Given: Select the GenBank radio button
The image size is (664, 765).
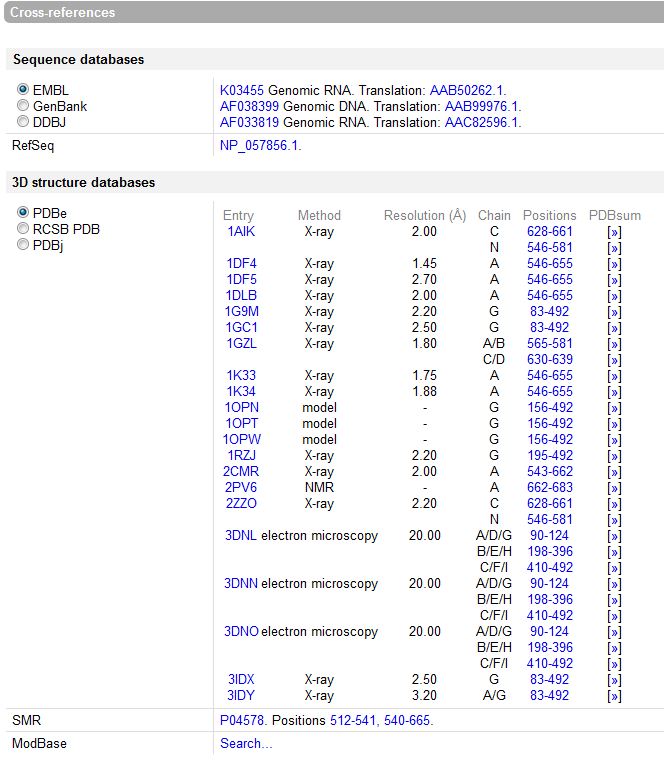Looking at the screenshot, I should [23, 106].
